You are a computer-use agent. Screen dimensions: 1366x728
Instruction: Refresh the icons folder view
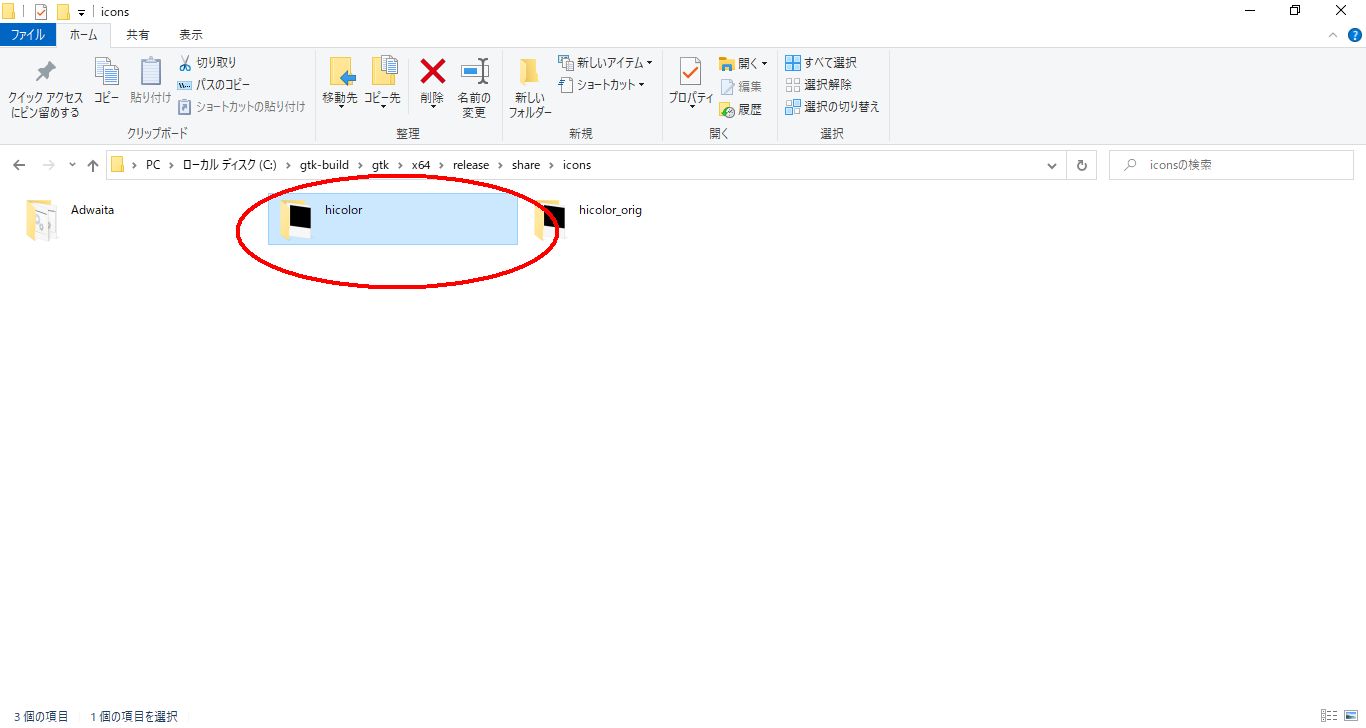[x=1082, y=165]
